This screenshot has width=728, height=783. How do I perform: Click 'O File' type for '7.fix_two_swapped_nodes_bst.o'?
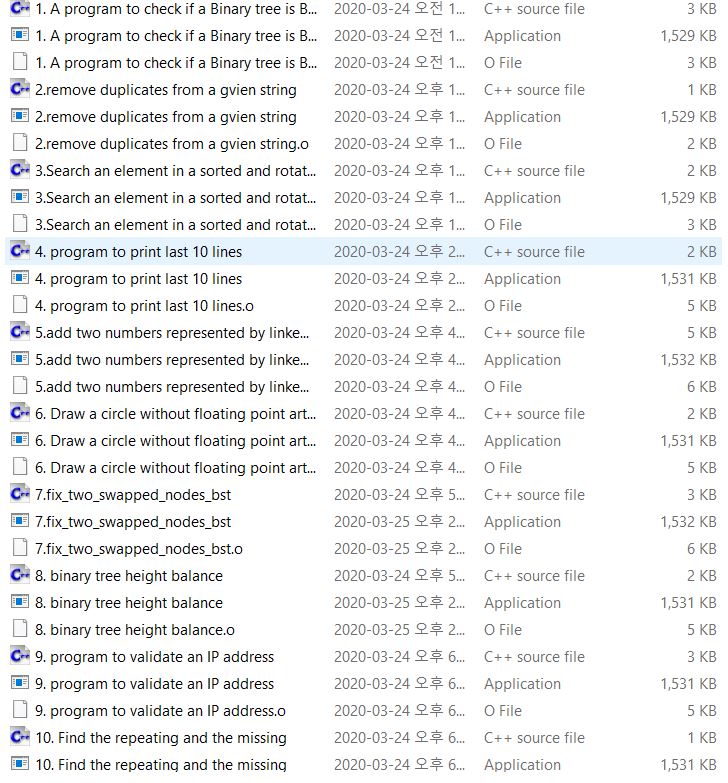[x=503, y=548]
